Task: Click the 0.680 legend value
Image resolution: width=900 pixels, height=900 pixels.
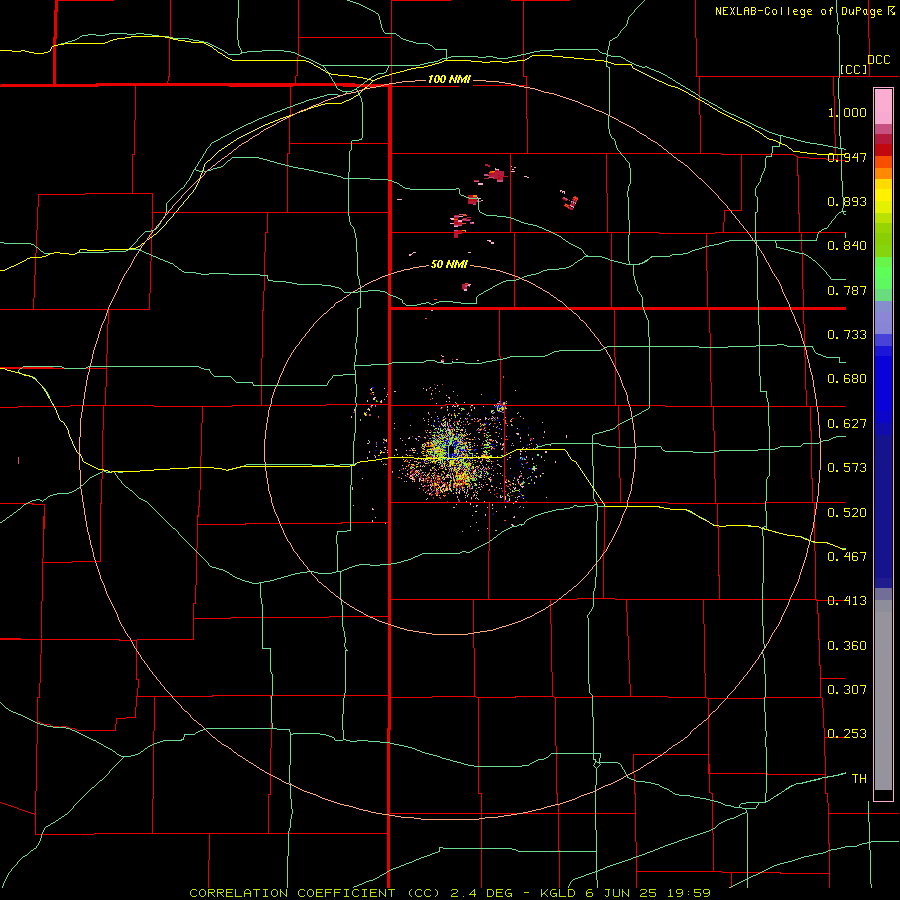Action: pyautogui.click(x=847, y=379)
